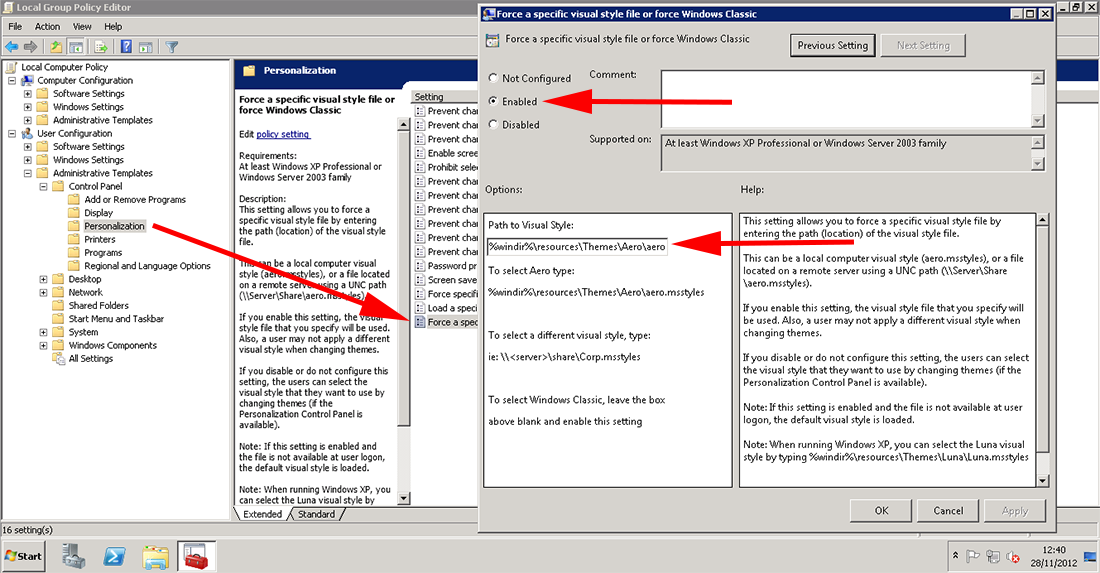Click the Up One Level folder icon
The width and height of the screenshot is (1100, 573).
point(56,47)
